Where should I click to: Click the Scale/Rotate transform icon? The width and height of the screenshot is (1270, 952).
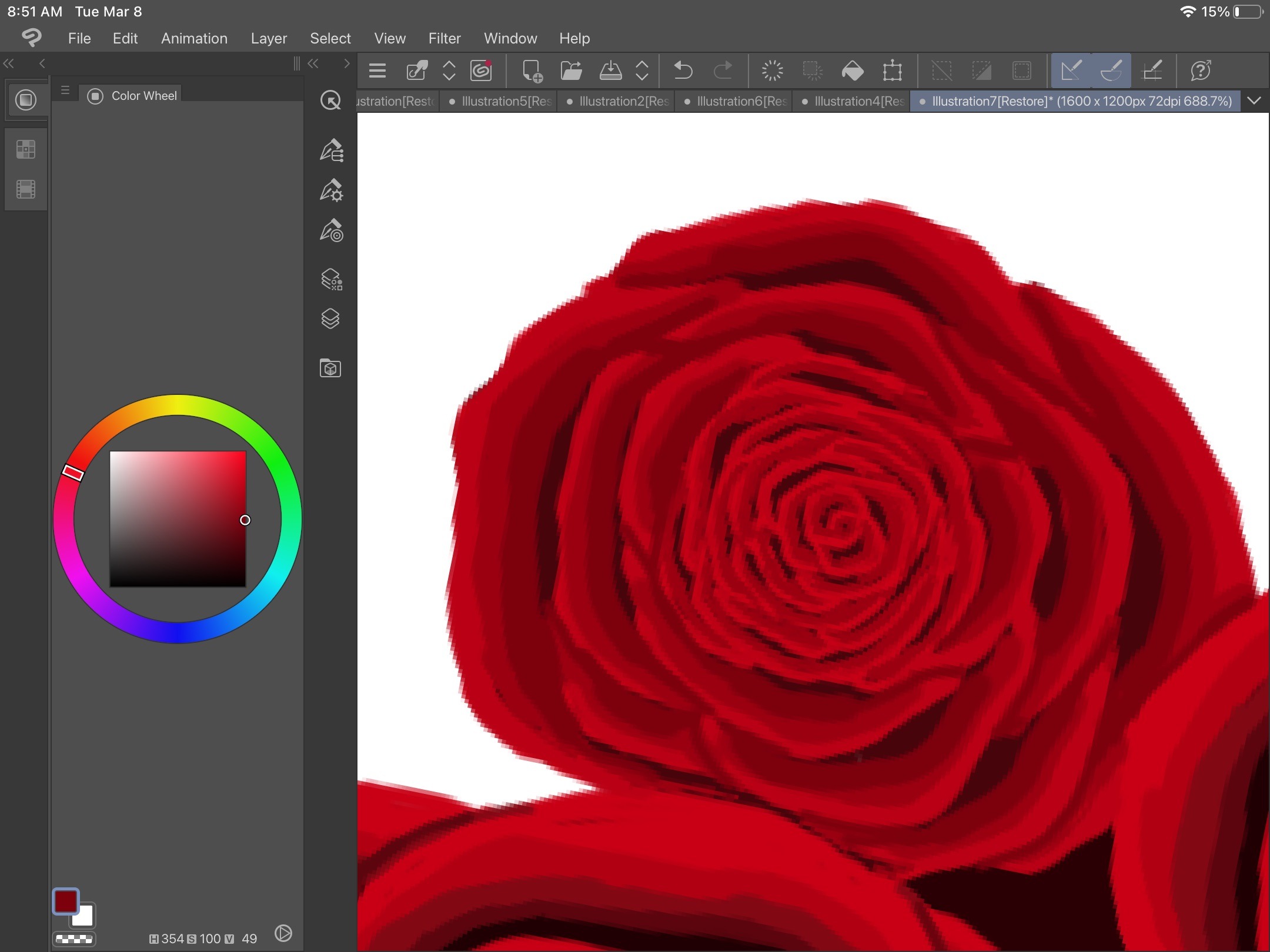pyautogui.click(x=892, y=71)
